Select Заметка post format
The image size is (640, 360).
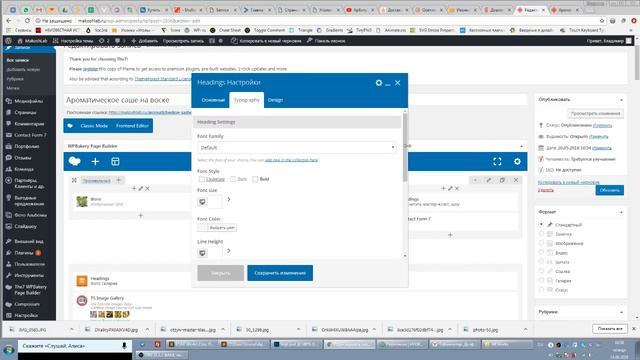coord(541,234)
